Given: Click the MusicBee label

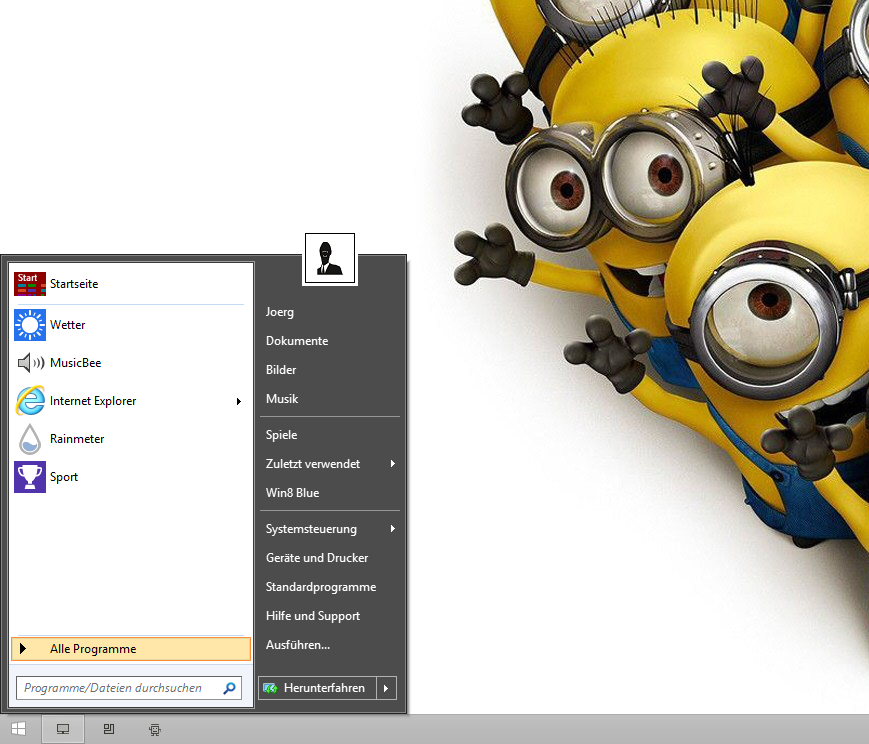Looking at the screenshot, I should coord(76,363).
